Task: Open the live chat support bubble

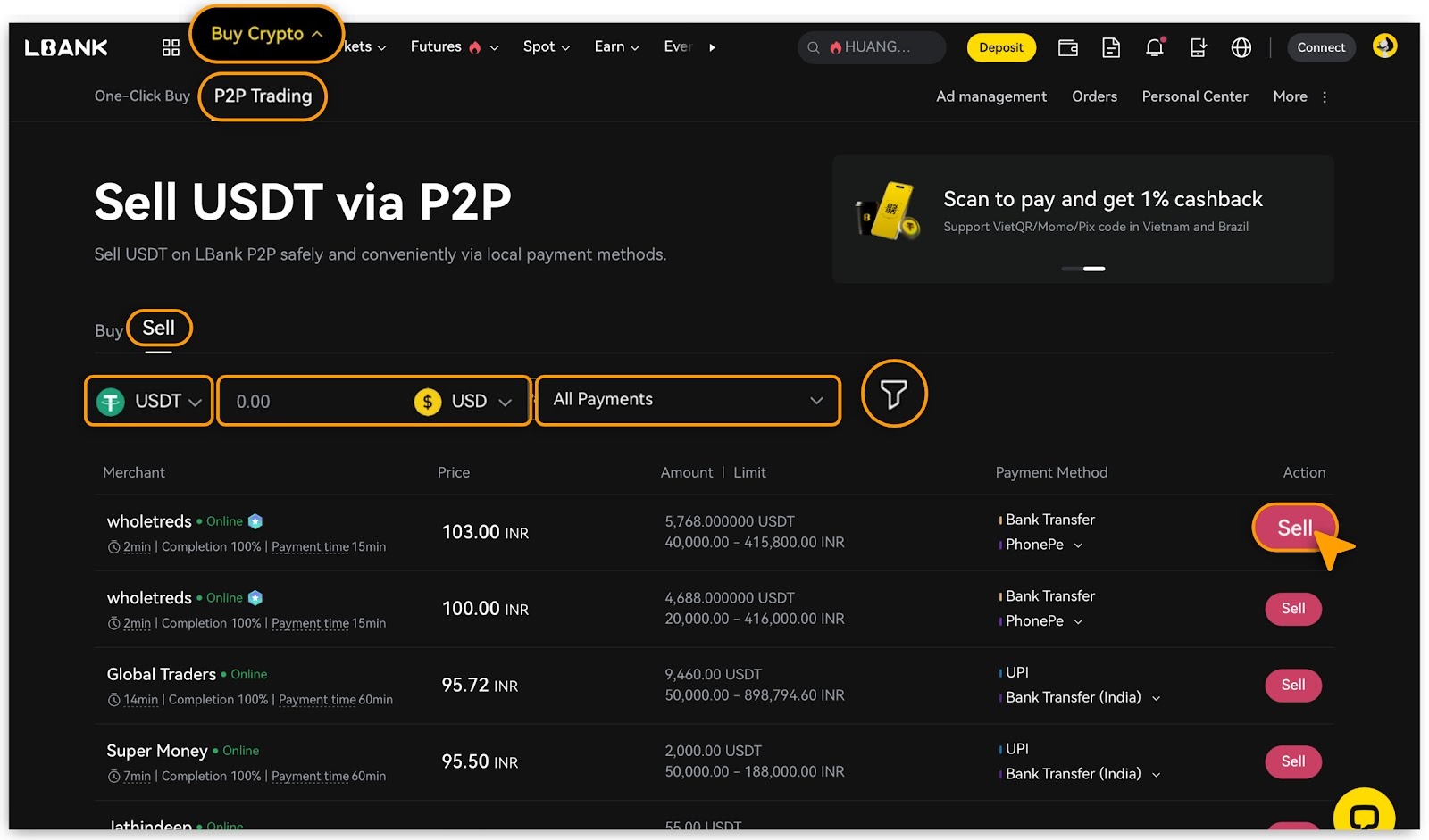Action: tap(1364, 816)
